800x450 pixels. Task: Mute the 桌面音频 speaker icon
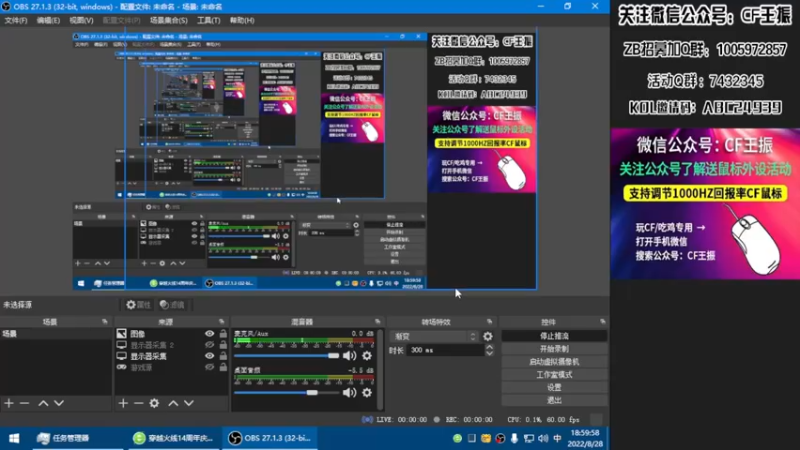click(349, 392)
